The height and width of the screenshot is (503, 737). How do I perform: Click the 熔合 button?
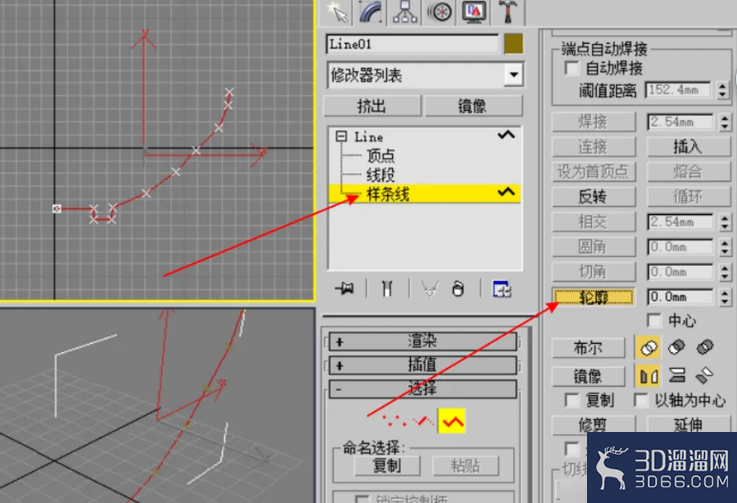(x=688, y=171)
